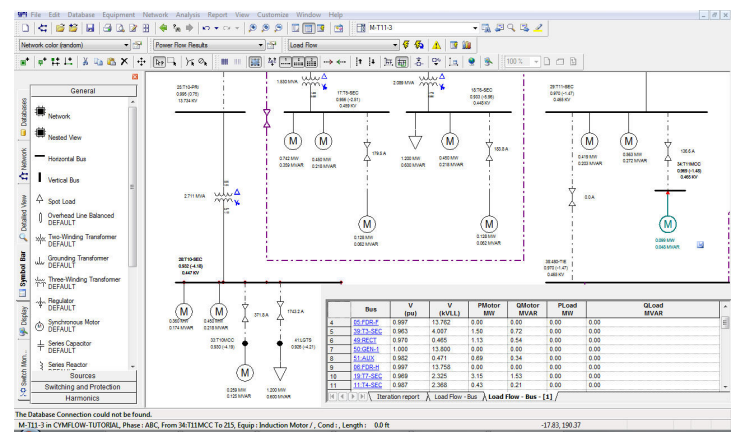Image resolution: width=745 pixels, height=441 pixels.
Task: Switch to the Iteration report tab
Action: (x=396, y=397)
